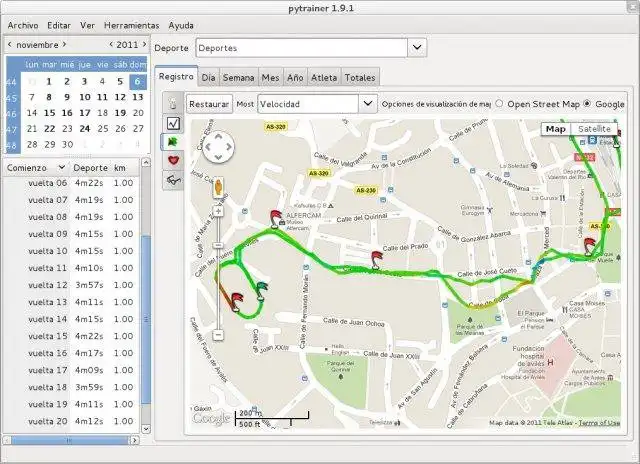Click red flag beside the green flag
640x464 pixels.
coord(236,302)
